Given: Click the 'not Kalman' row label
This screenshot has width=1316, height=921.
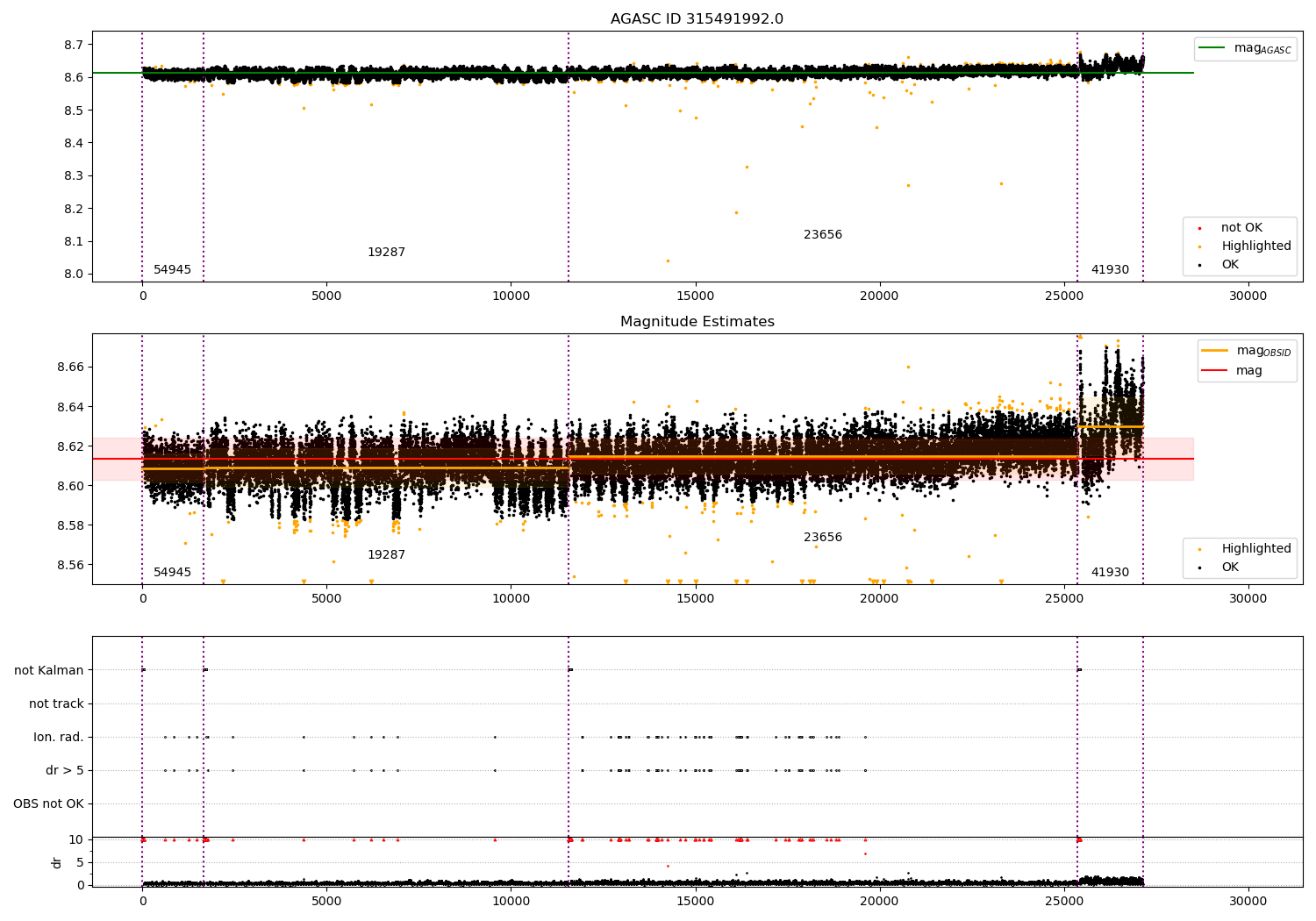Looking at the screenshot, I should coord(49,670).
